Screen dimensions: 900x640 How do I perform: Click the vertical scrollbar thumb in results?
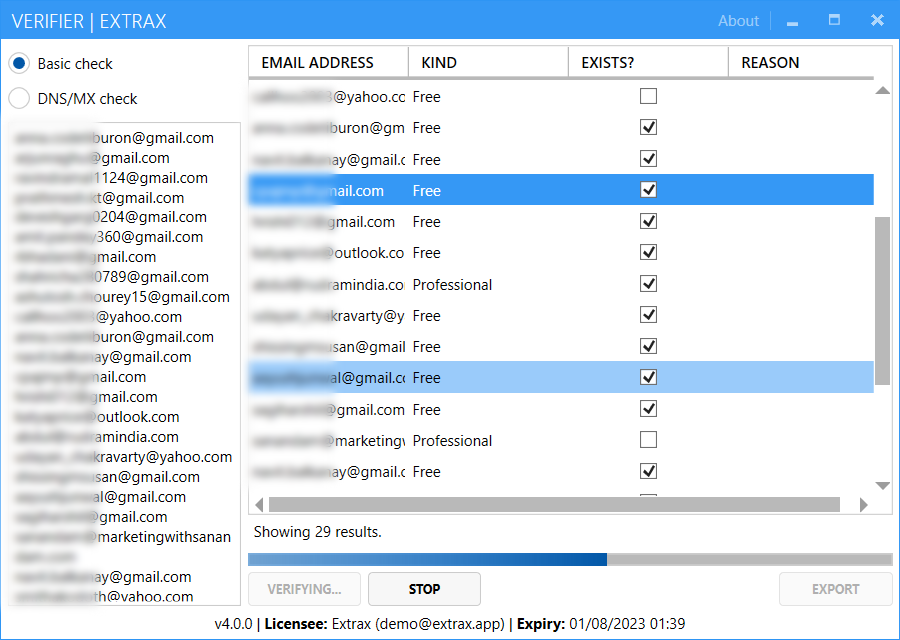pos(882,301)
